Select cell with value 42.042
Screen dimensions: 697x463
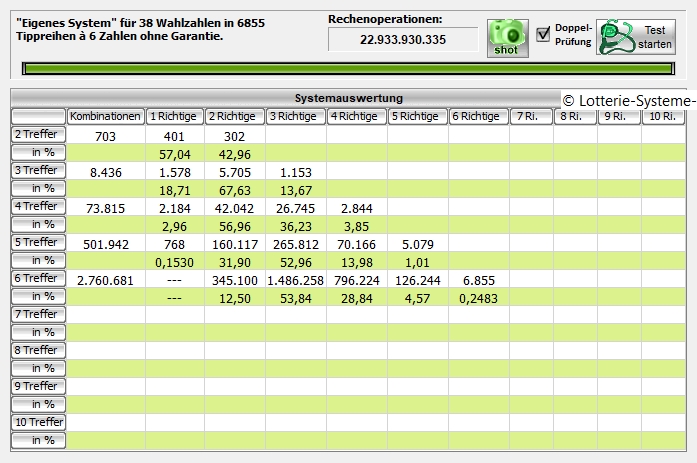coord(234,208)
